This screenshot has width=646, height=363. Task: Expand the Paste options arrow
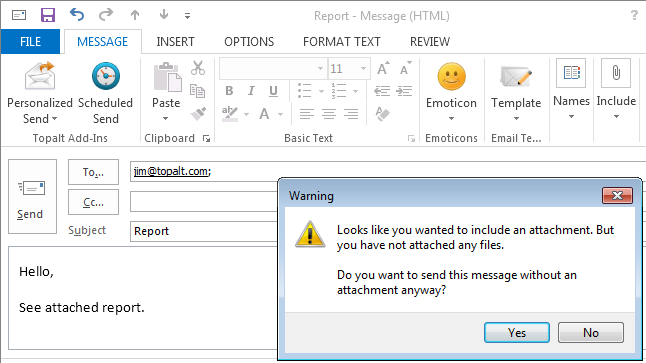point(165,118)
